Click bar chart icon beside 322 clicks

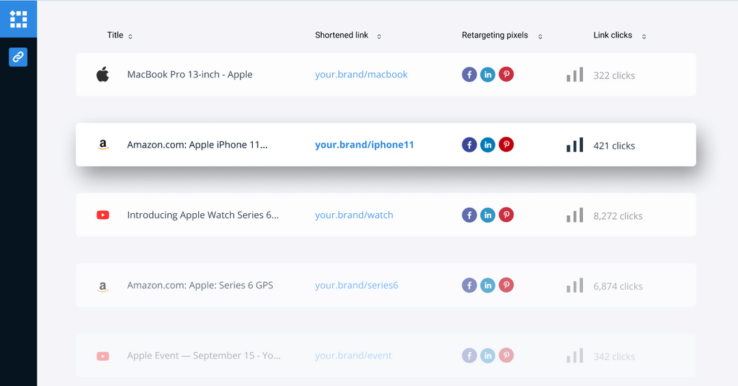point(575,74)
